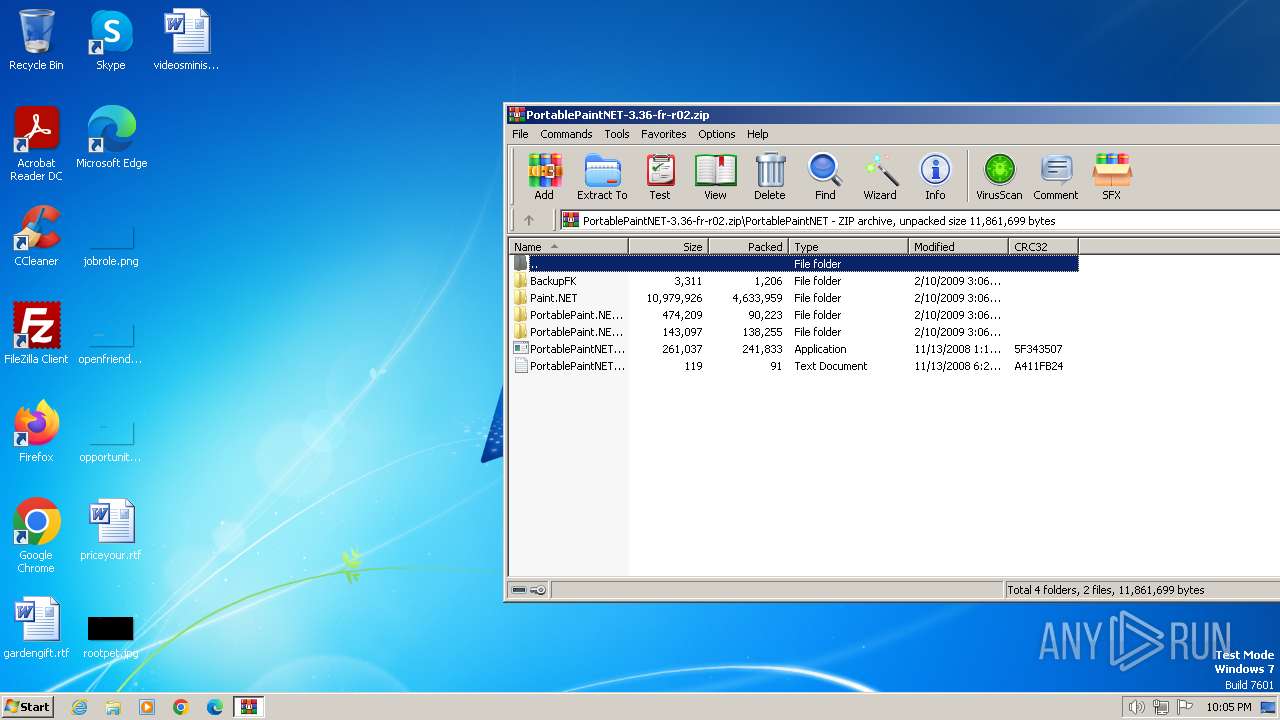The image size is (1280, 720).
Task: Click CRC32 value A411FB24
Action: pos(1038,366)
